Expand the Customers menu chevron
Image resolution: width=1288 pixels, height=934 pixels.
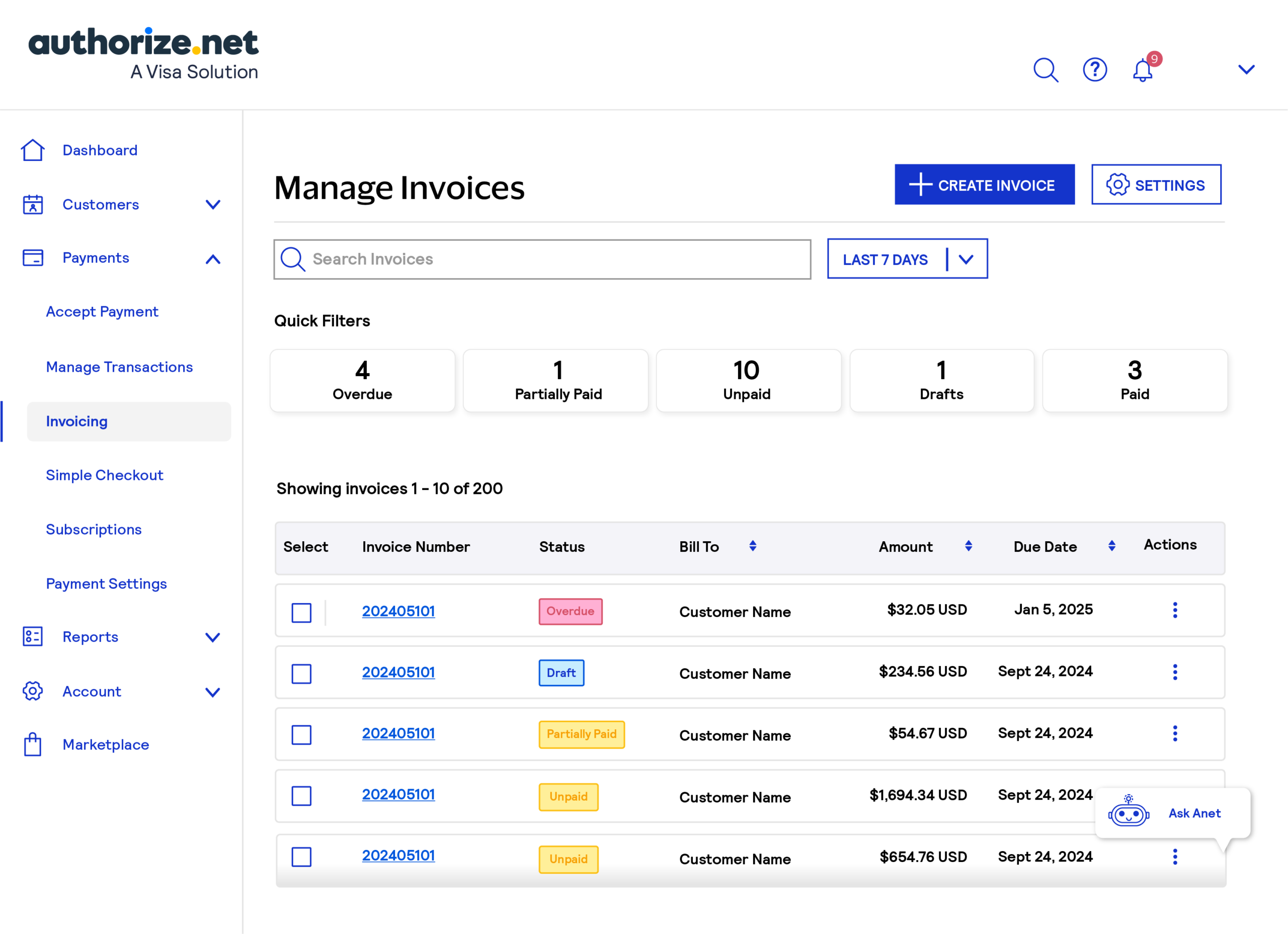click(x=213, y=204)
